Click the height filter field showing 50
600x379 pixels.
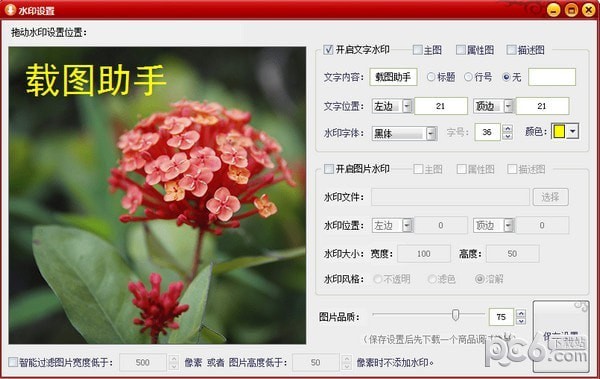(x=316, y=362)
